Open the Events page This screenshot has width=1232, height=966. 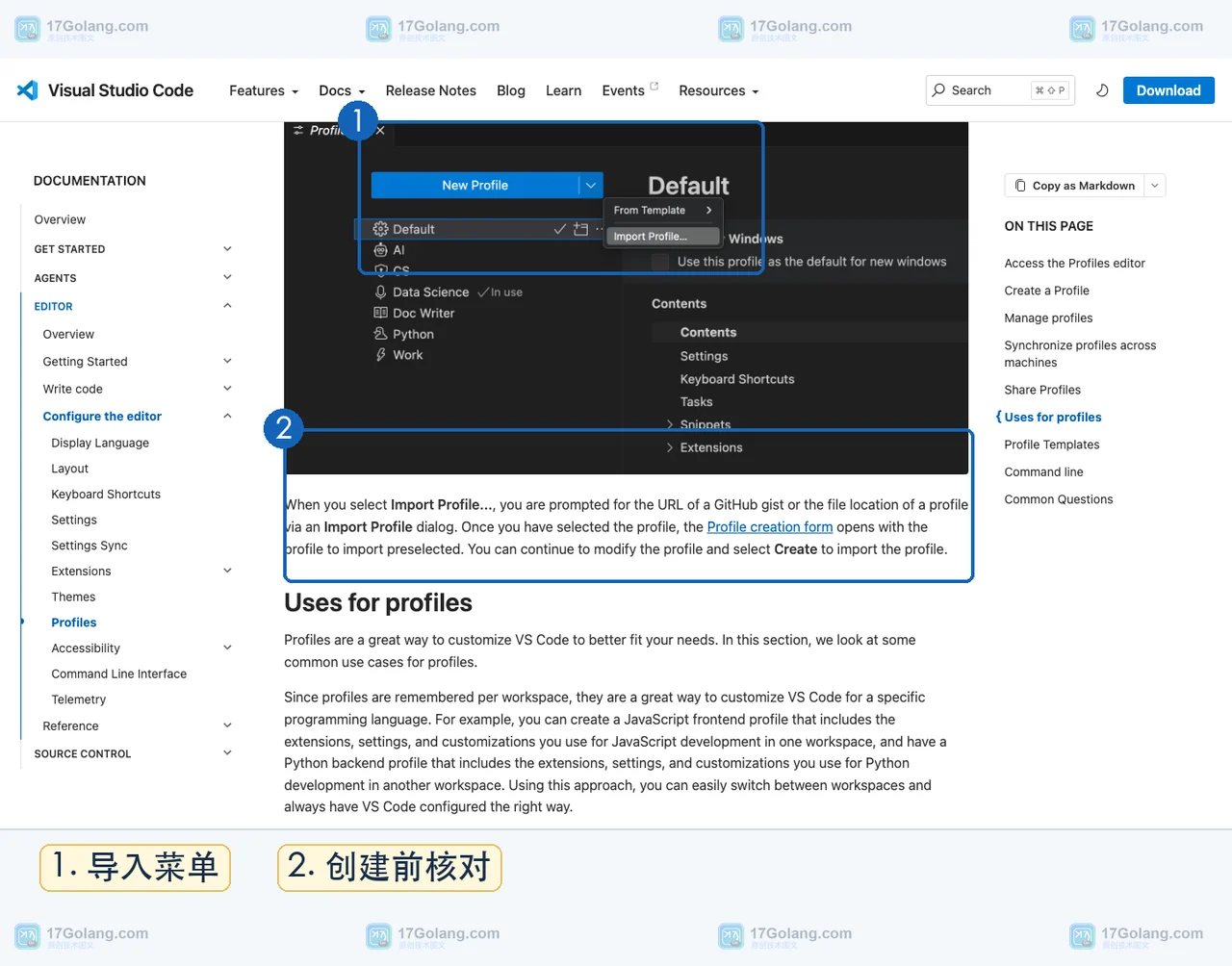click(623, 90)
